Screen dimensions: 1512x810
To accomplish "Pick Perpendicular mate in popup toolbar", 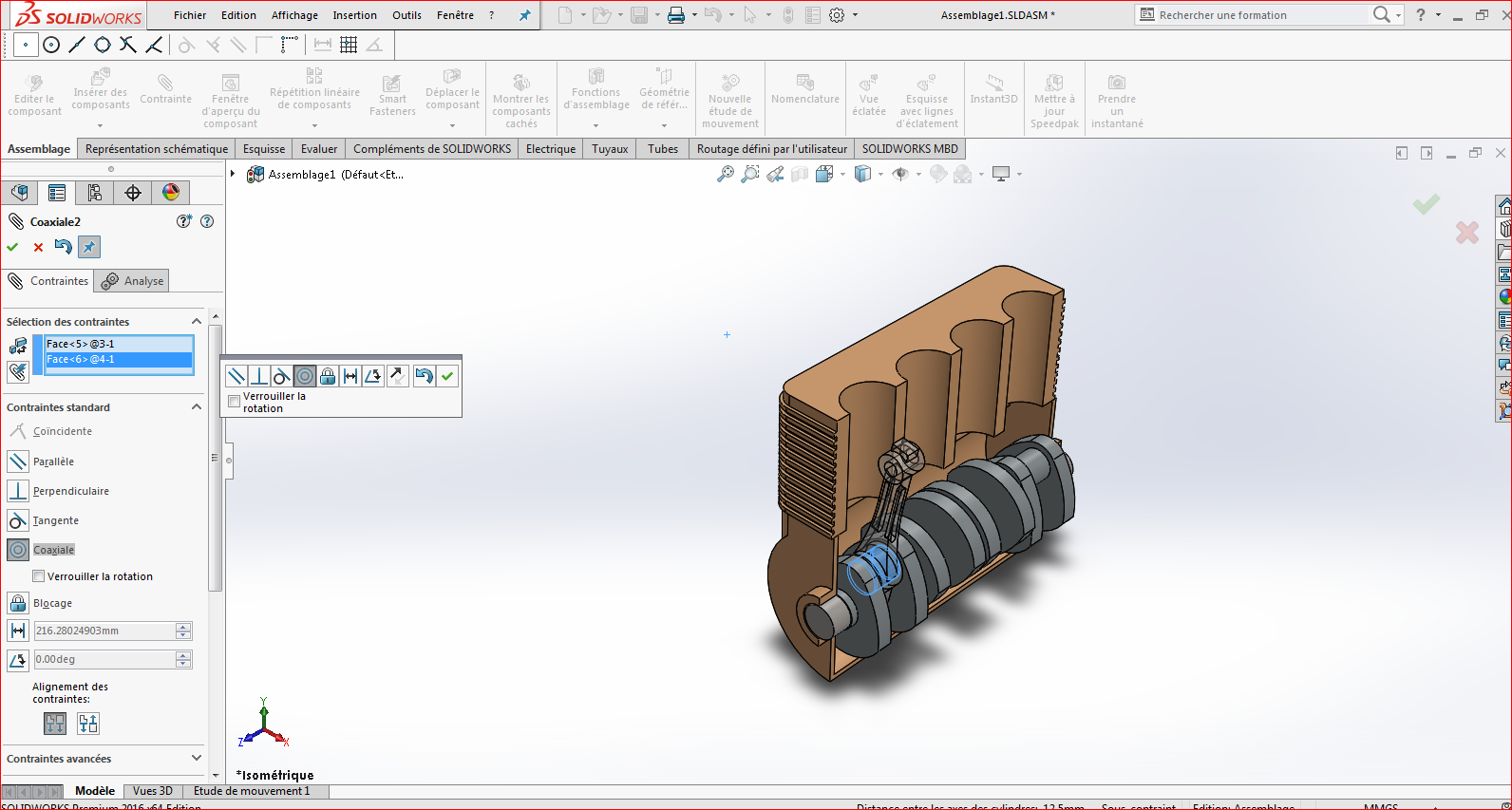I will [x=259, y=376].
